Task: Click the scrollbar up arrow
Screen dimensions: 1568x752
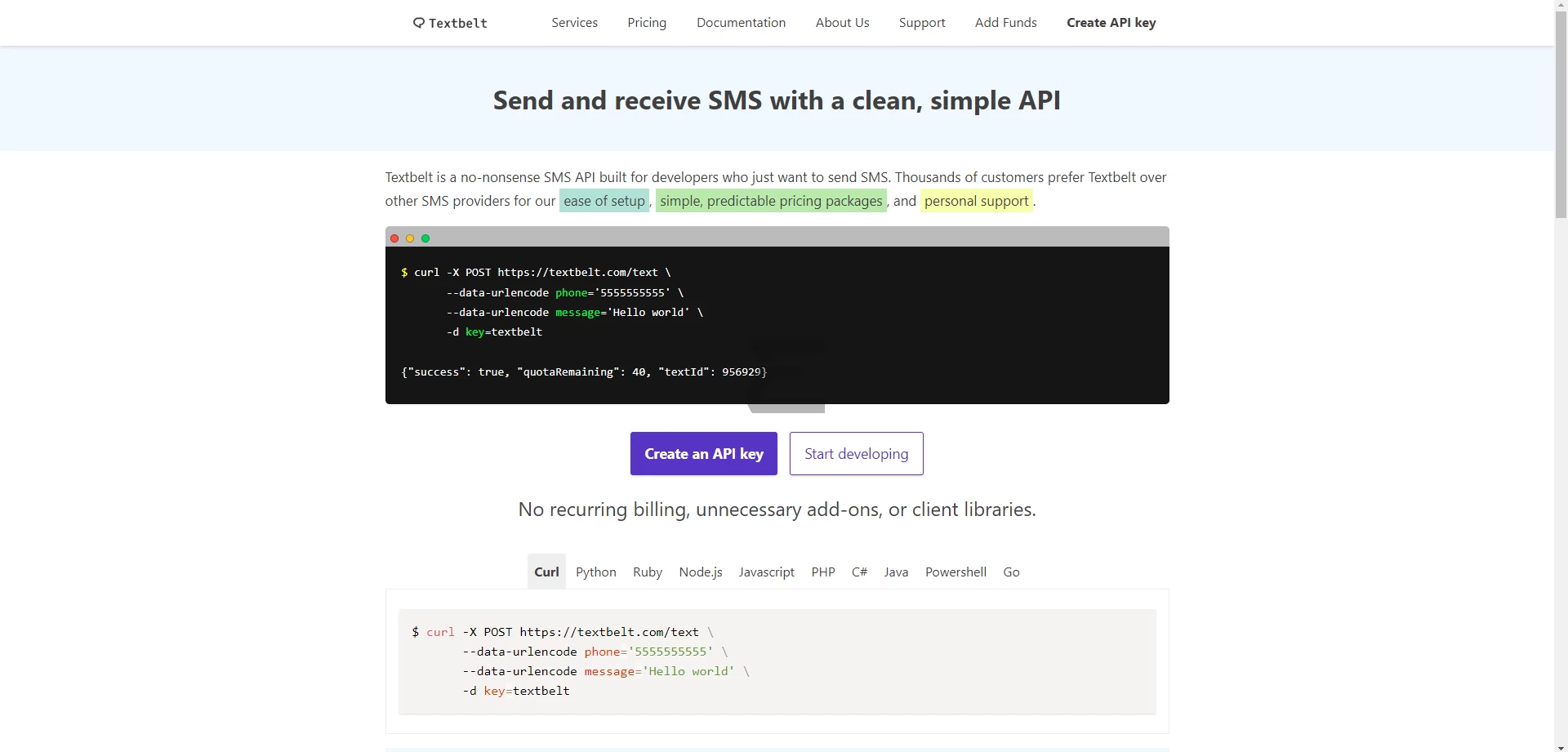Action: pyautogui.click(x=1561, y=5)
